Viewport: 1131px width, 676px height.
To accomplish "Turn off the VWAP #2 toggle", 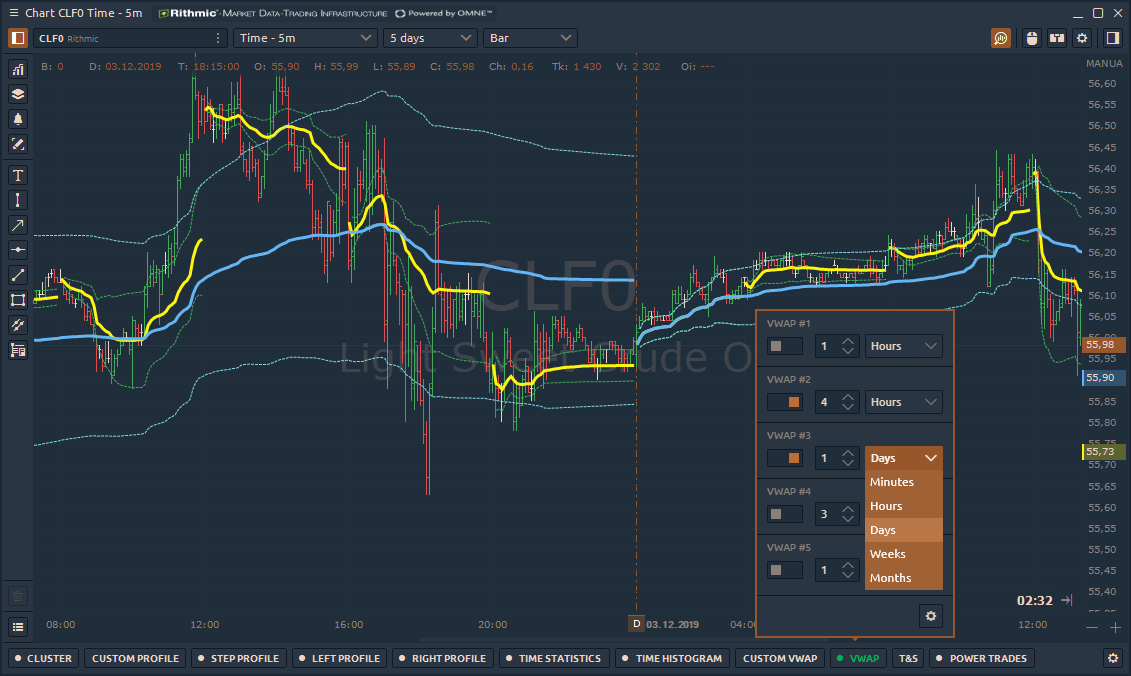I will click(784, 402).
